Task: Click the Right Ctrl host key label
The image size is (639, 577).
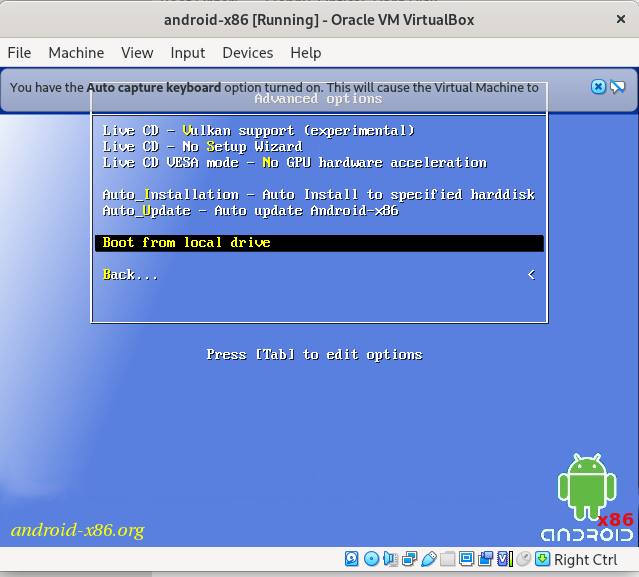Action: pos(586,560)
